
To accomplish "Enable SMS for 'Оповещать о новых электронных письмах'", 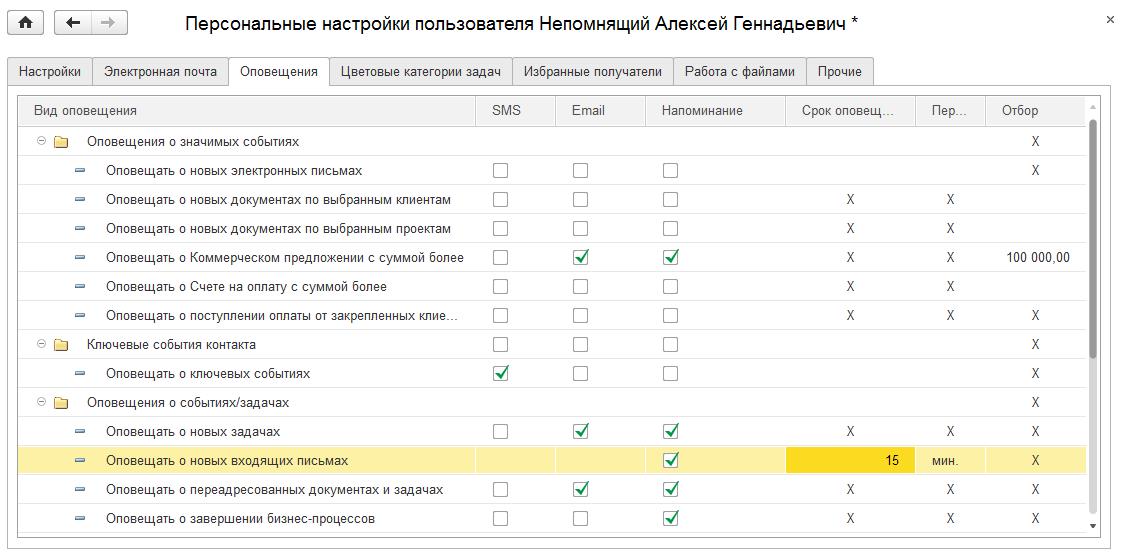I will pos(500,171).
